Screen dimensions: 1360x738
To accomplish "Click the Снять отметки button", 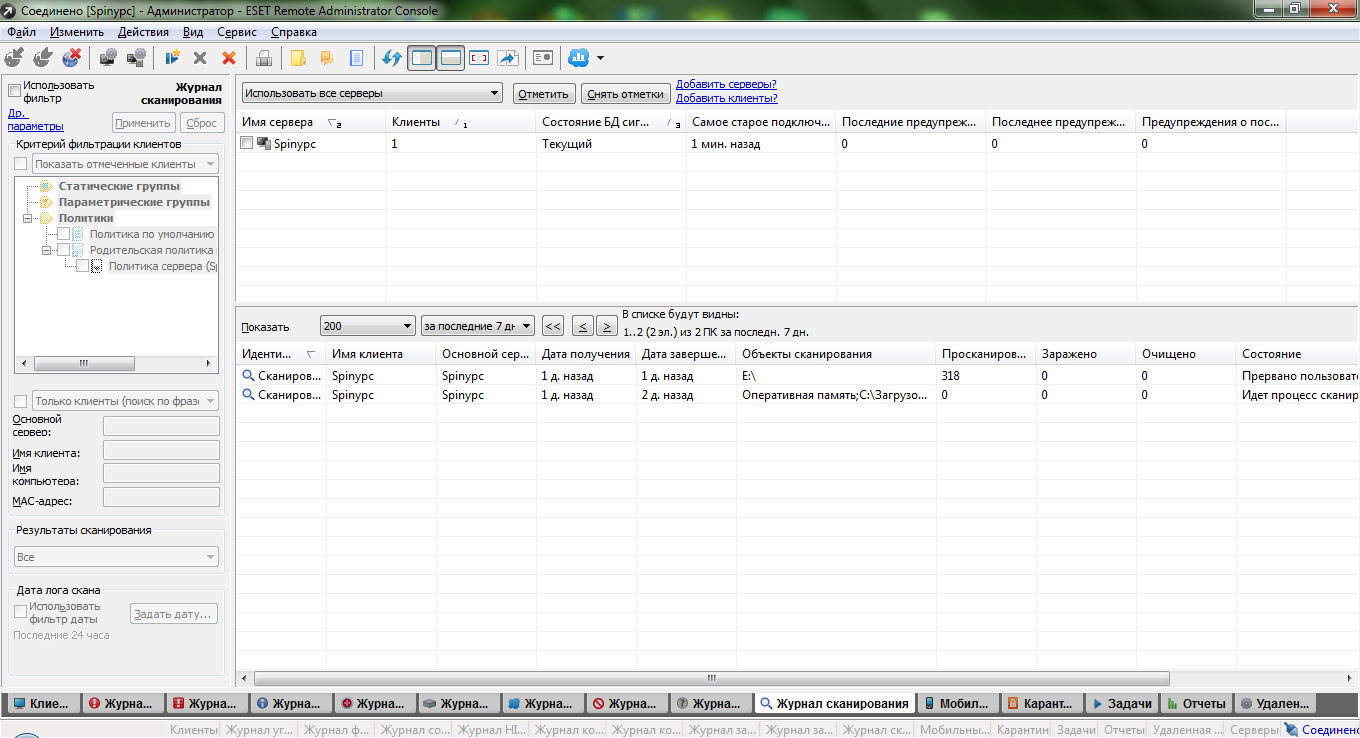I will [x=626, y=94].
